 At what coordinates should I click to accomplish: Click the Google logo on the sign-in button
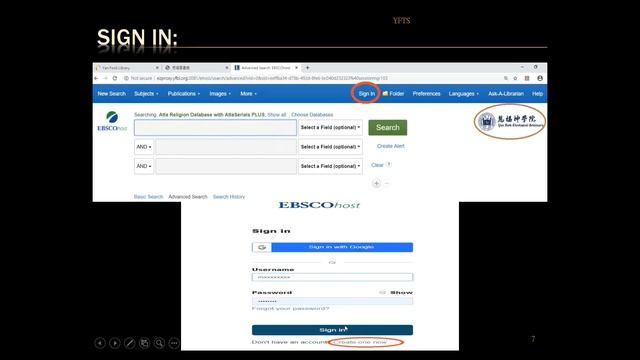tap(262, 247)
